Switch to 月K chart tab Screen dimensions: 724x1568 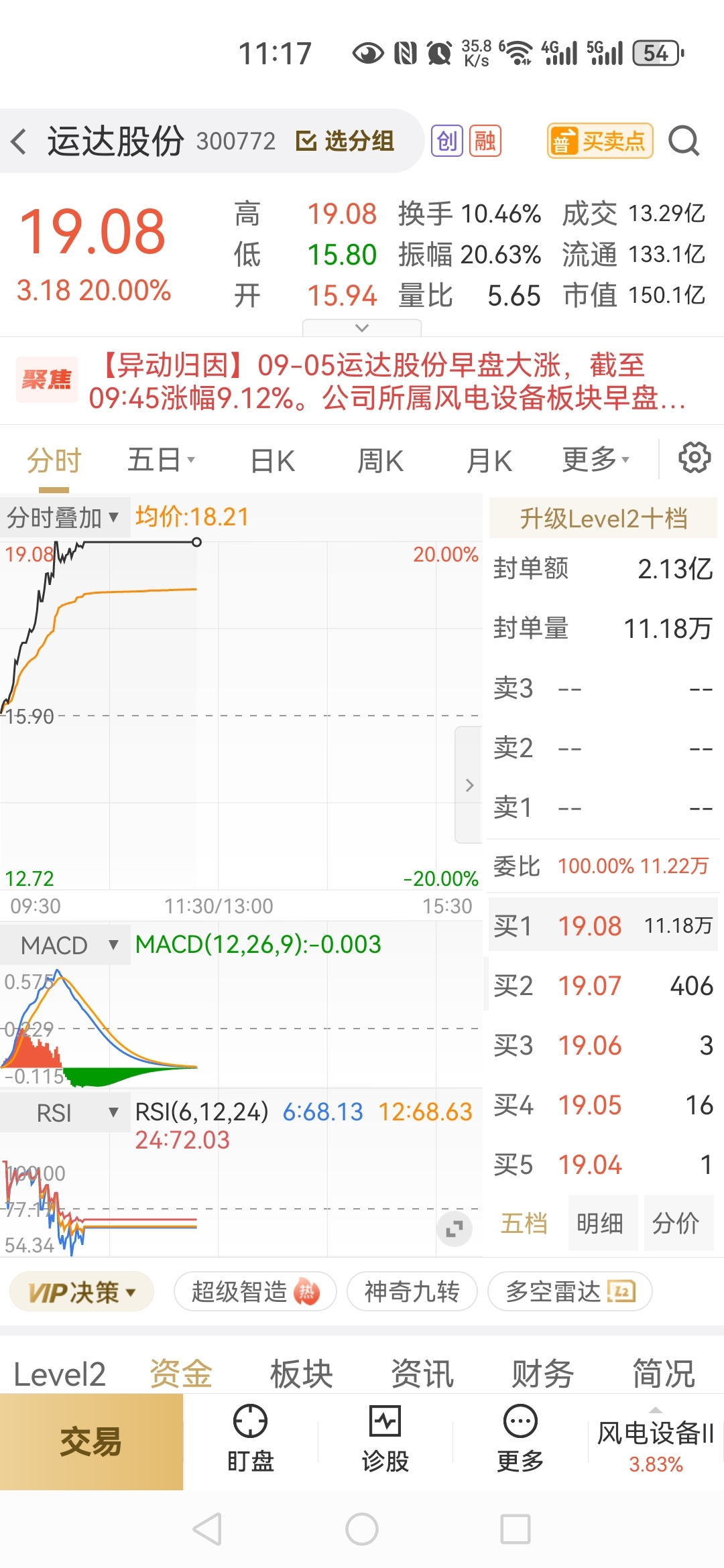click(x=489, y=461)
